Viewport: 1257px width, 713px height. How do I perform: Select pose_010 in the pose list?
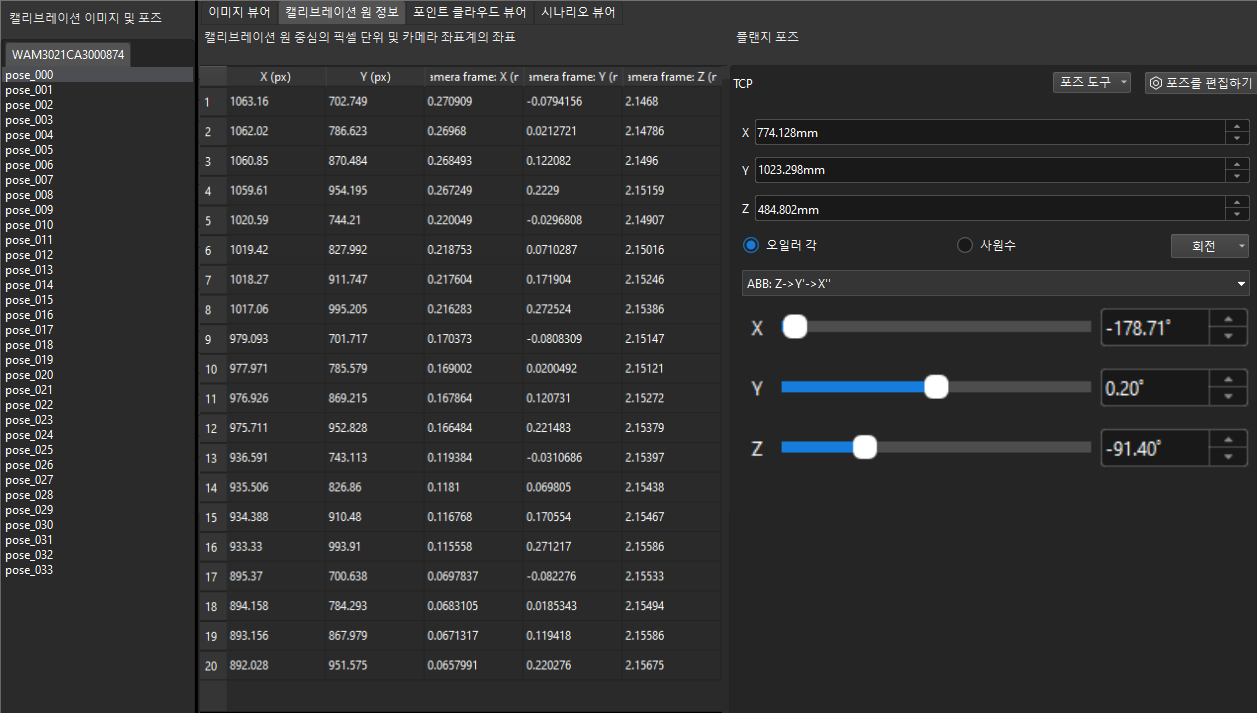[97, 225]
